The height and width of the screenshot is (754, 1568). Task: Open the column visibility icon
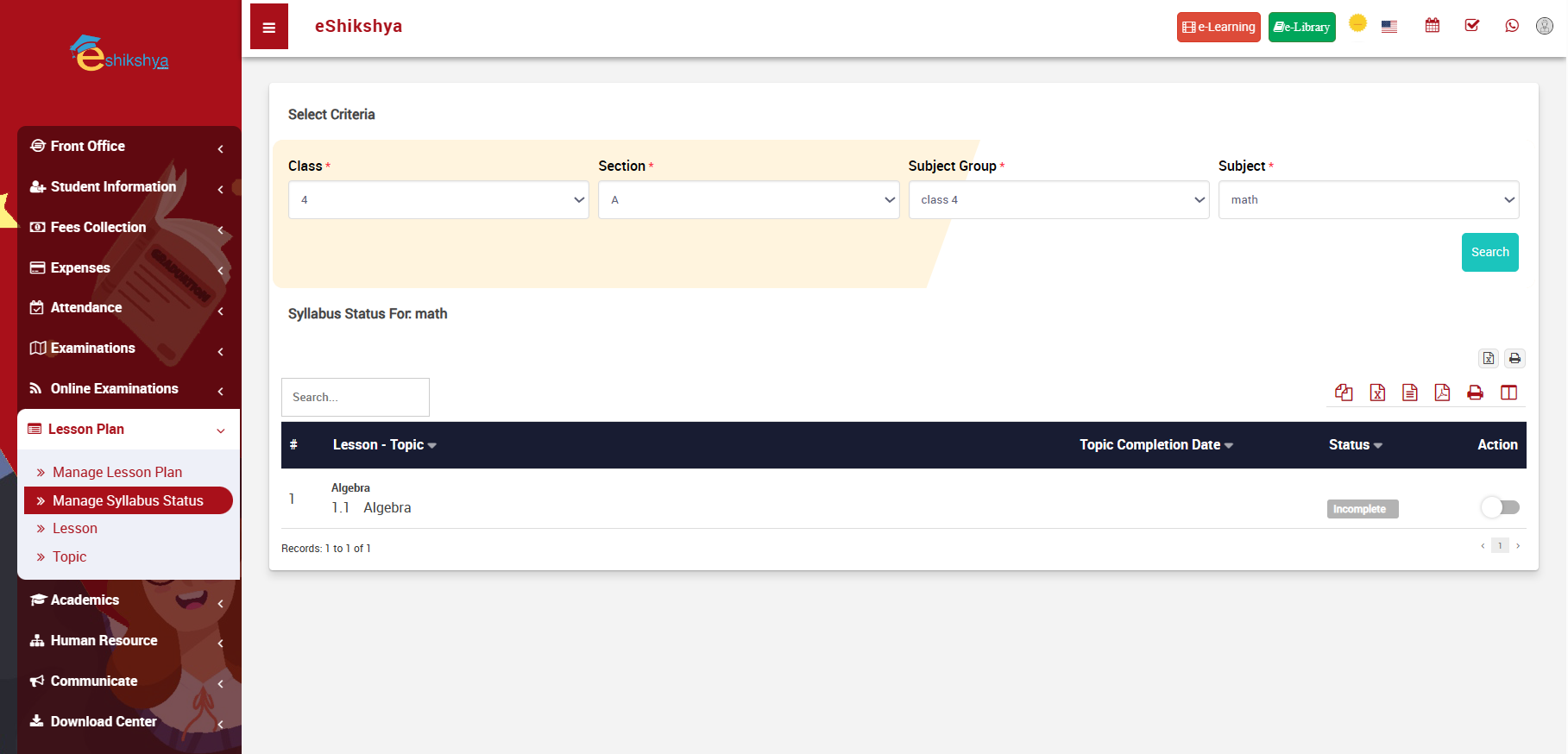(x=1508, y=393)
